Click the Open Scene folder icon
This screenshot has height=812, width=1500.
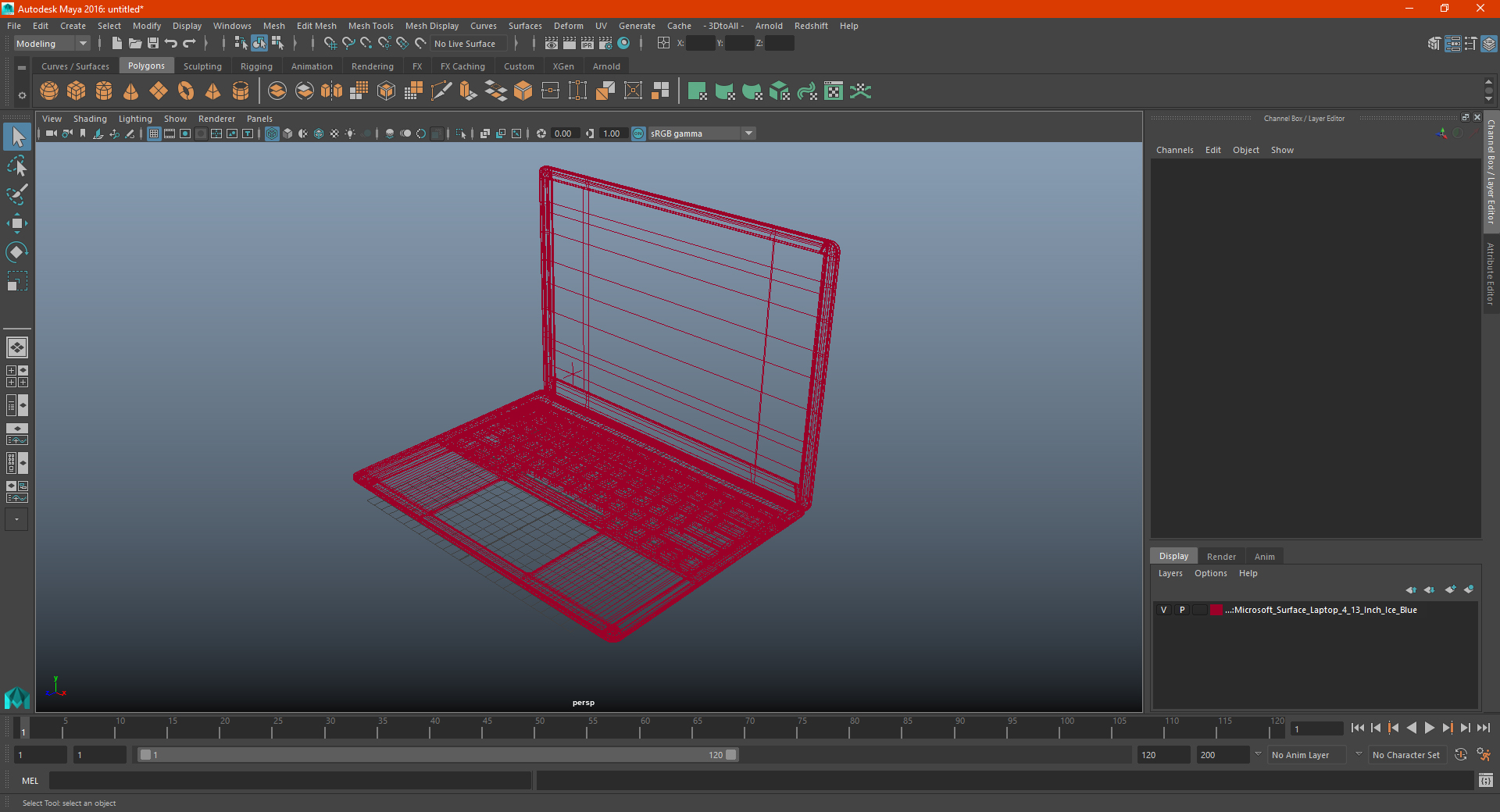click(135, 44)
